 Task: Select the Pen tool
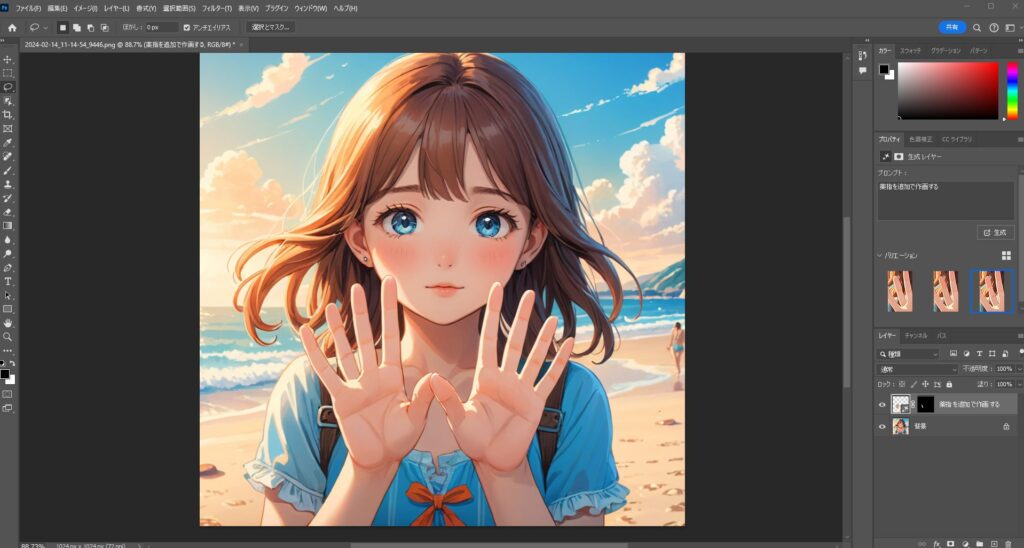coord(8,268)
